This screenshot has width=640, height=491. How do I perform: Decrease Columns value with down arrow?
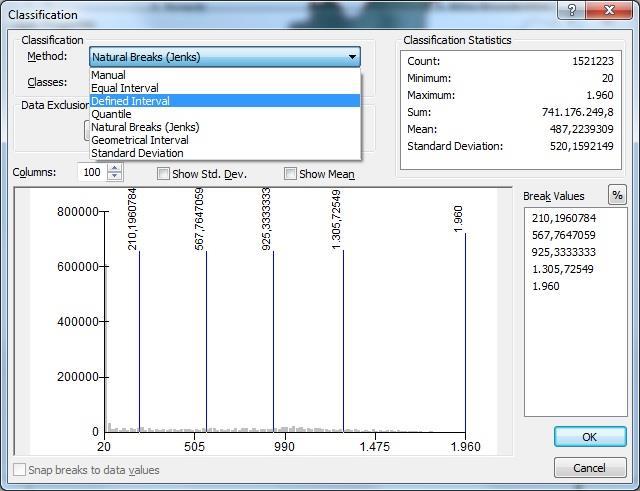115,176
